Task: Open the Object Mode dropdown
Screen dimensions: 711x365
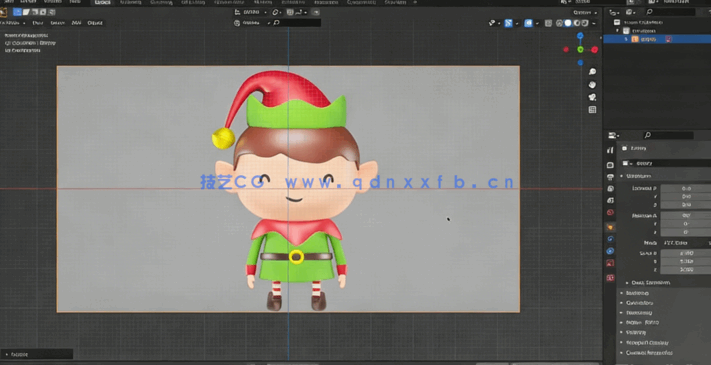Action: [x=13, y=23]
